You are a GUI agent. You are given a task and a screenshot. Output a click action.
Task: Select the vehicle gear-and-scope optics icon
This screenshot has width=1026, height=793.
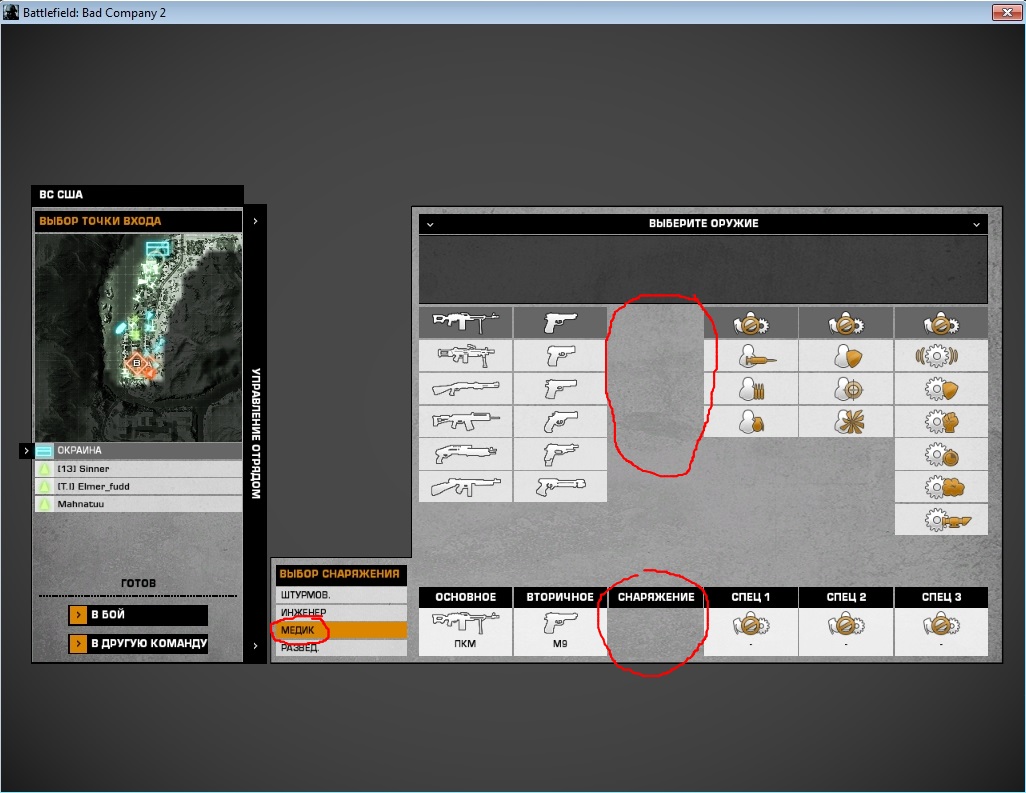pyautogui.click(x=941, y=520)
